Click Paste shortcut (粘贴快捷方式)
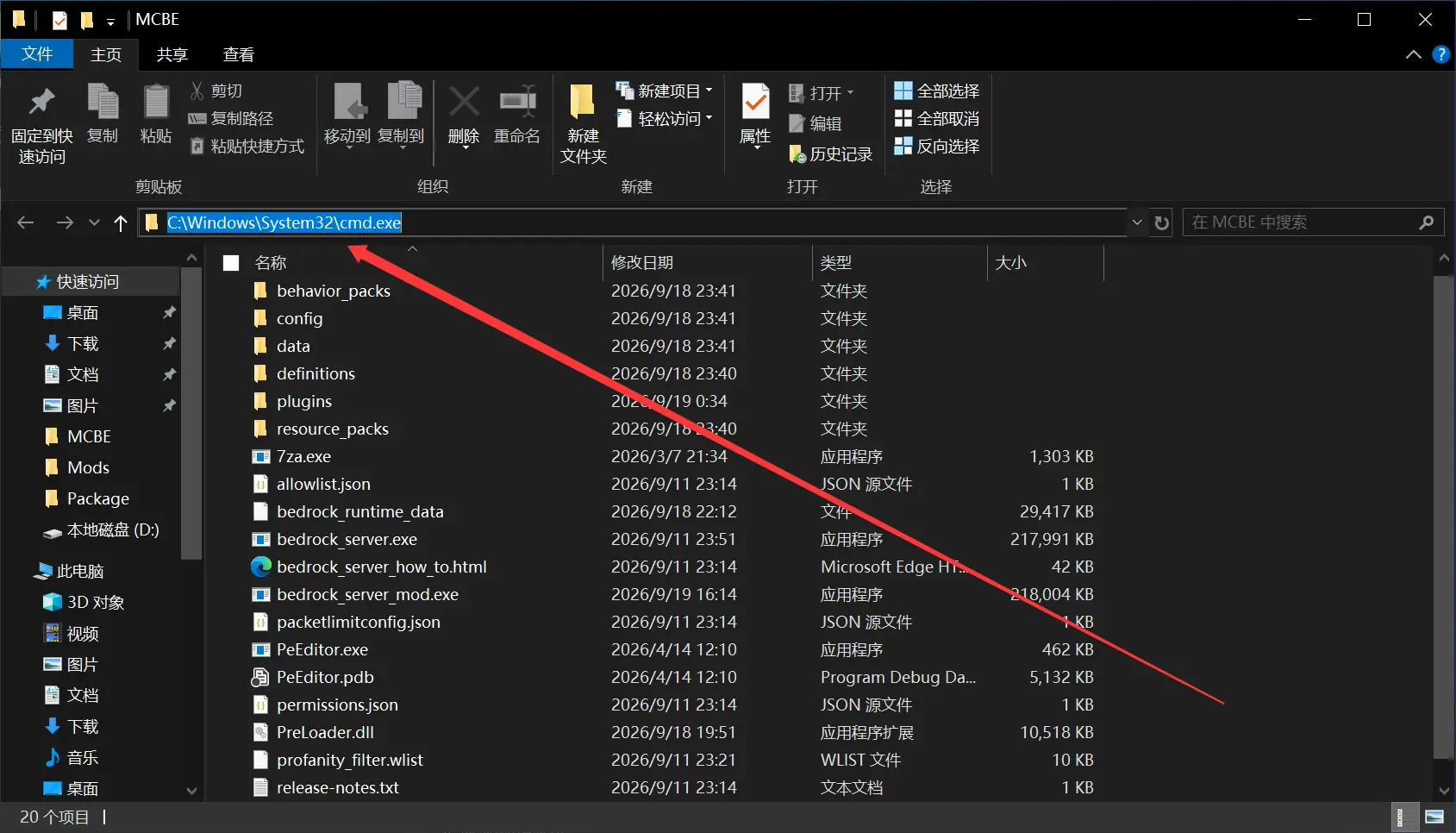The width and height of the screenshot is (1456, 833). click(247, 146)
